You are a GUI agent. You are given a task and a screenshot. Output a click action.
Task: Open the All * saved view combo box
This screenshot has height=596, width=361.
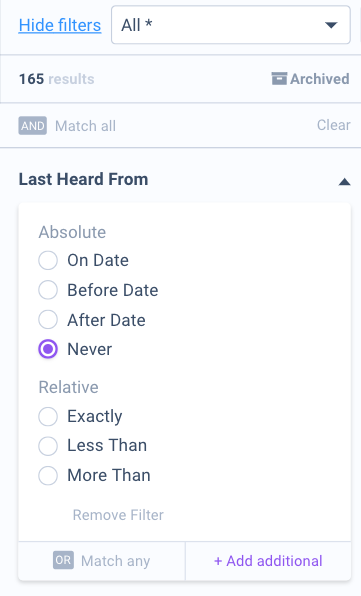(x=231, y=25)
